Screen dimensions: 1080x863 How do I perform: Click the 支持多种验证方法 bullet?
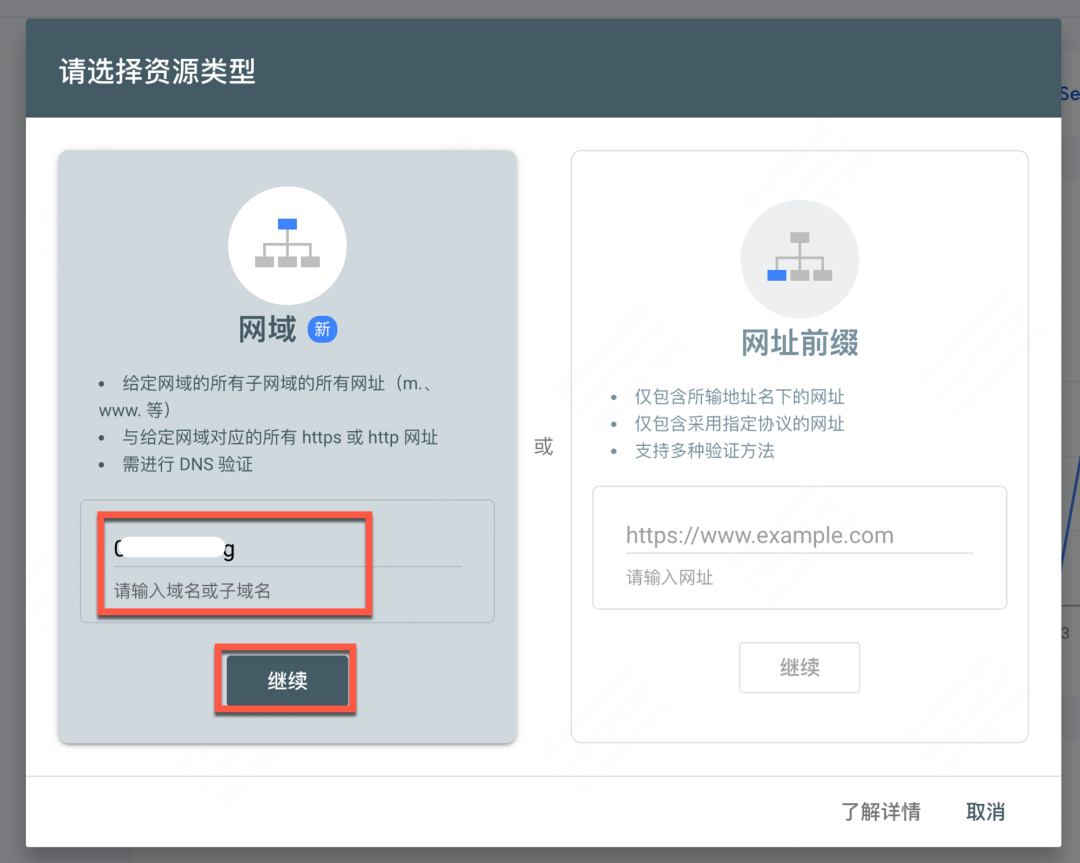704,450
